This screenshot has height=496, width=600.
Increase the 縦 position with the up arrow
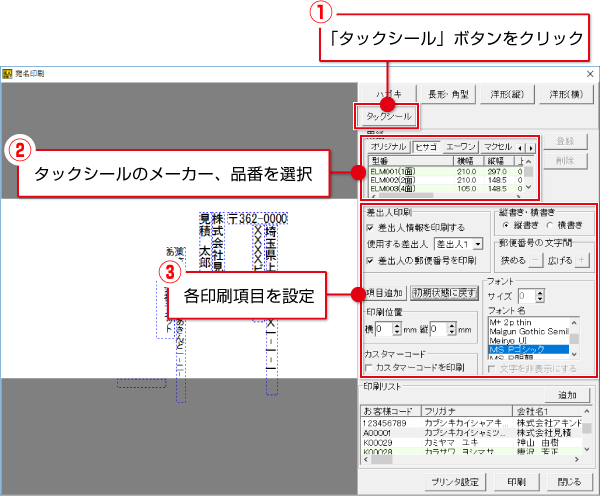pyautogui.click(x=452, y=326)
